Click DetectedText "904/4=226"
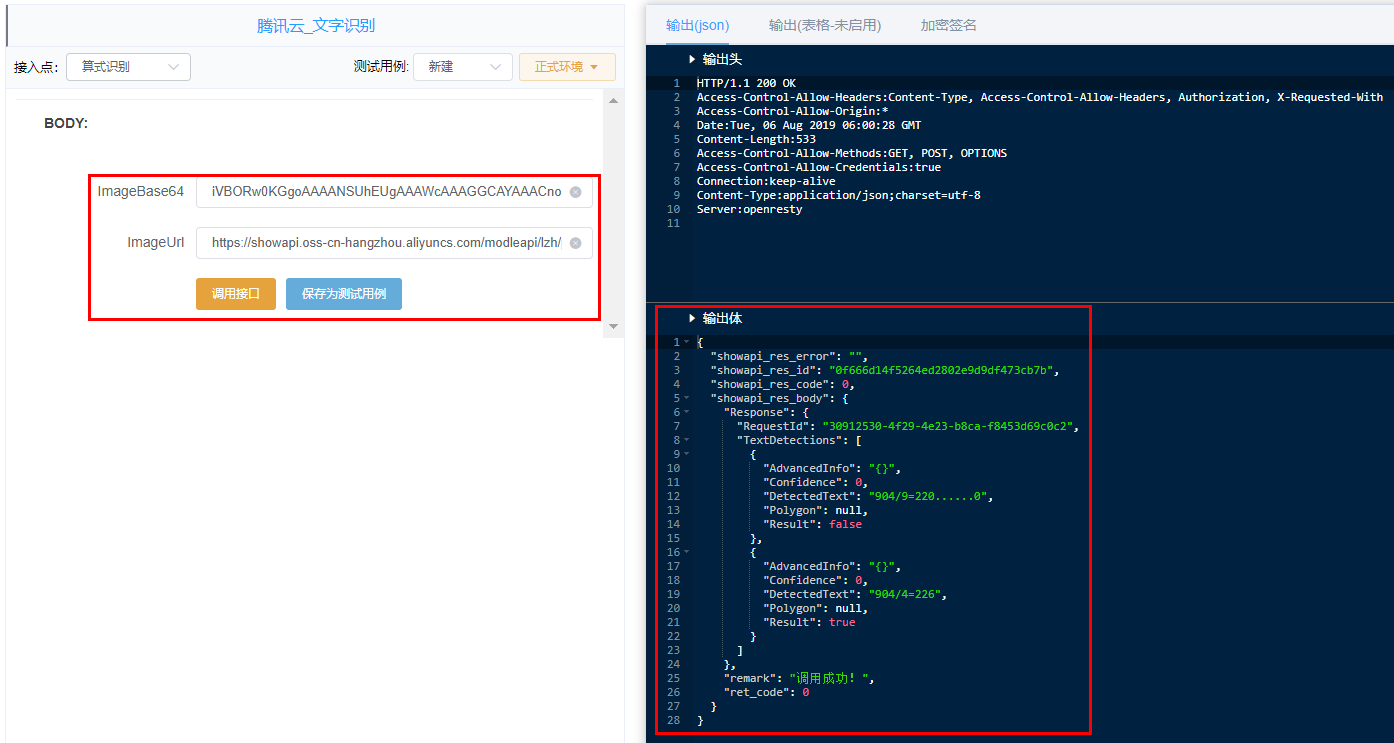 coord(907,594)
